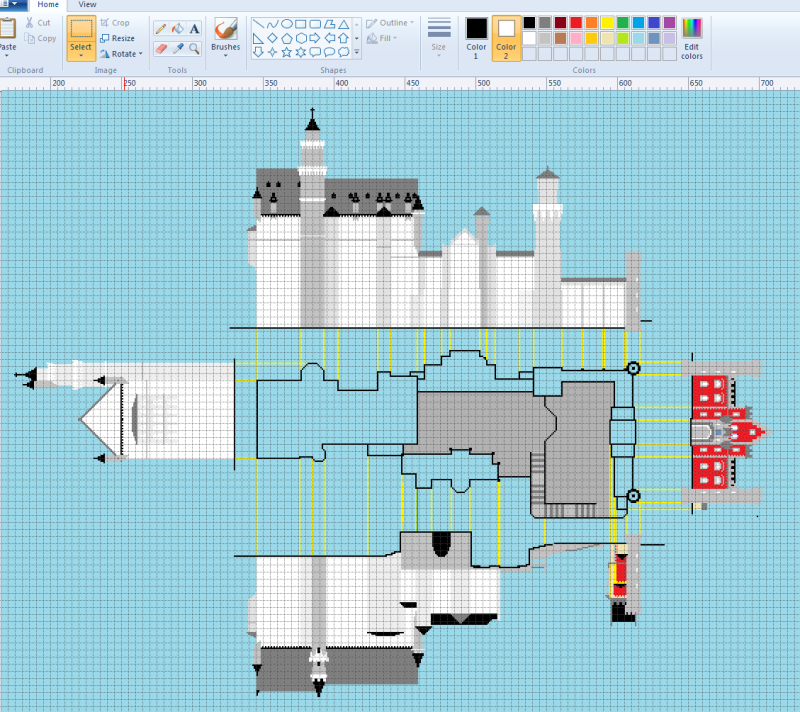Choose the Six-point star shape
Screen dimensions: 800x712
click(301, 52)
